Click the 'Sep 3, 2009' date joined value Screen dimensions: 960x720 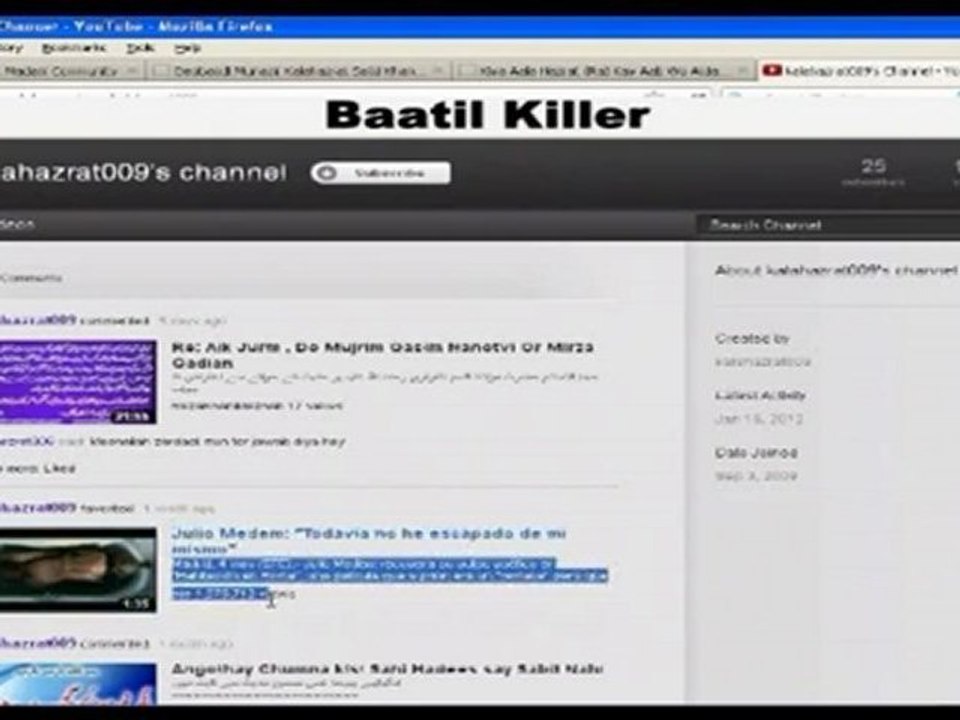(756, 476)
